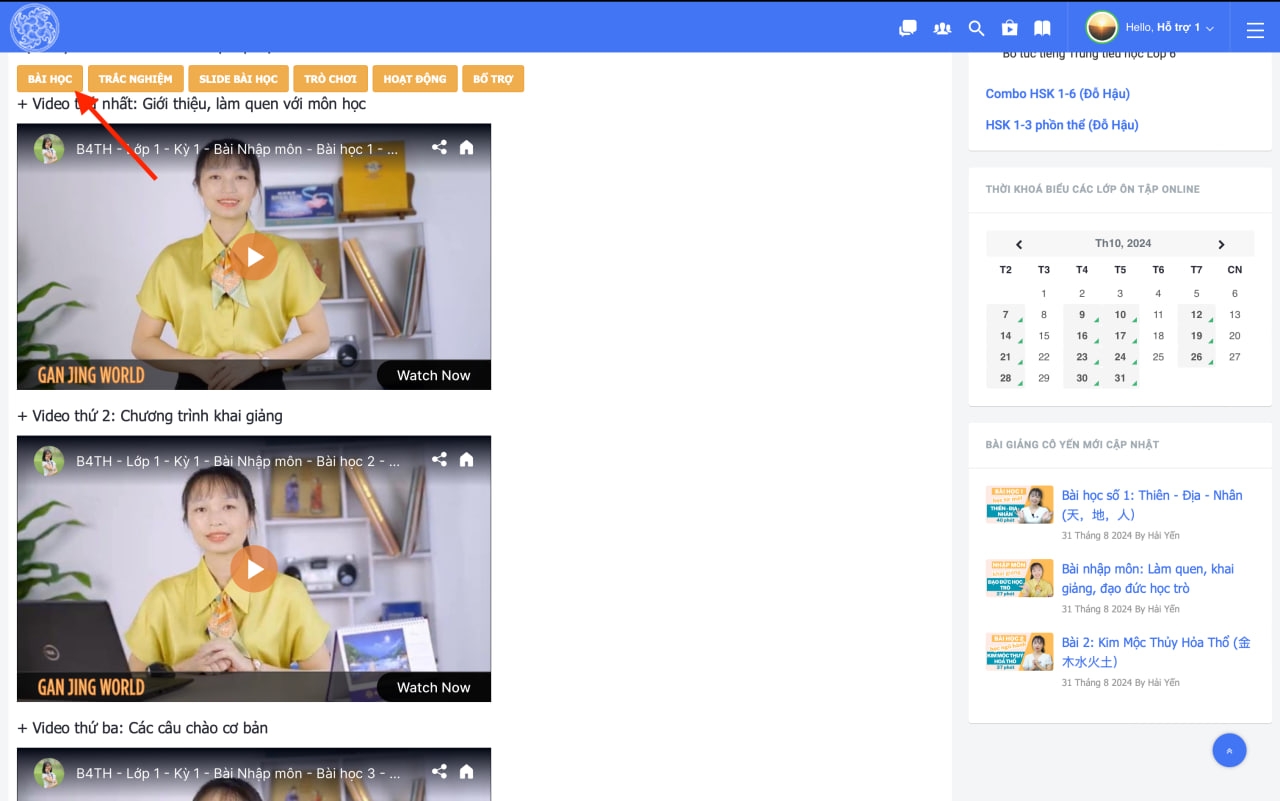Share the first video using share icon
This screenshot has width=1280, height=801.
click(439, 148)
